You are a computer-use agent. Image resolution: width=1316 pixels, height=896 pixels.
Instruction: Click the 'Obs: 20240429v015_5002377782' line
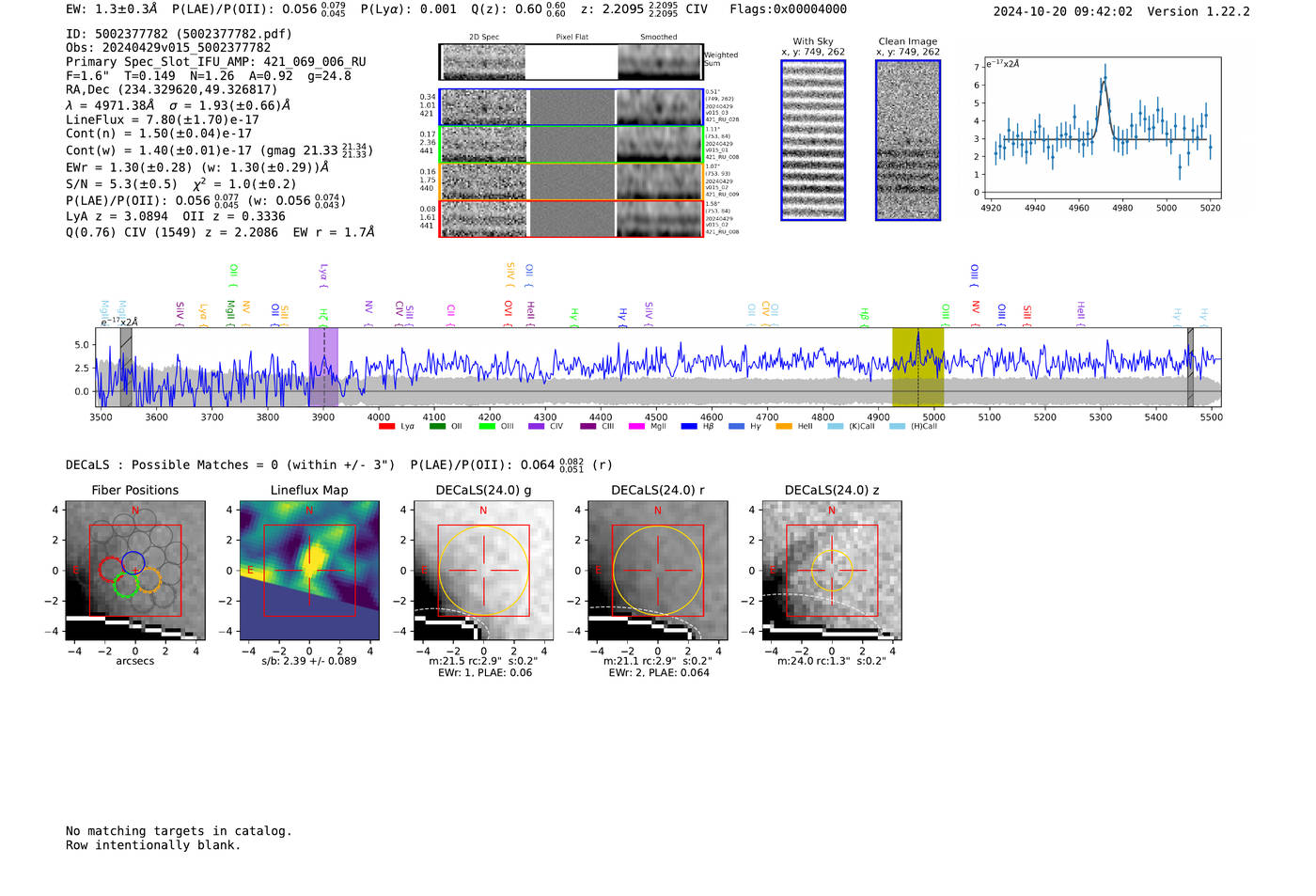[x=168, y=48]
